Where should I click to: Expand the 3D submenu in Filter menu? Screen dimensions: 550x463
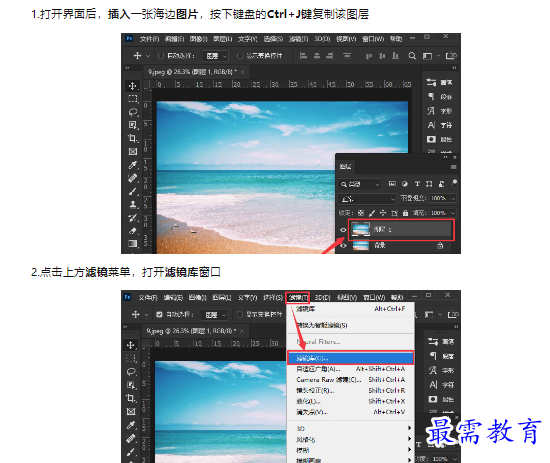pyautogui.click(x=351, y=428)
